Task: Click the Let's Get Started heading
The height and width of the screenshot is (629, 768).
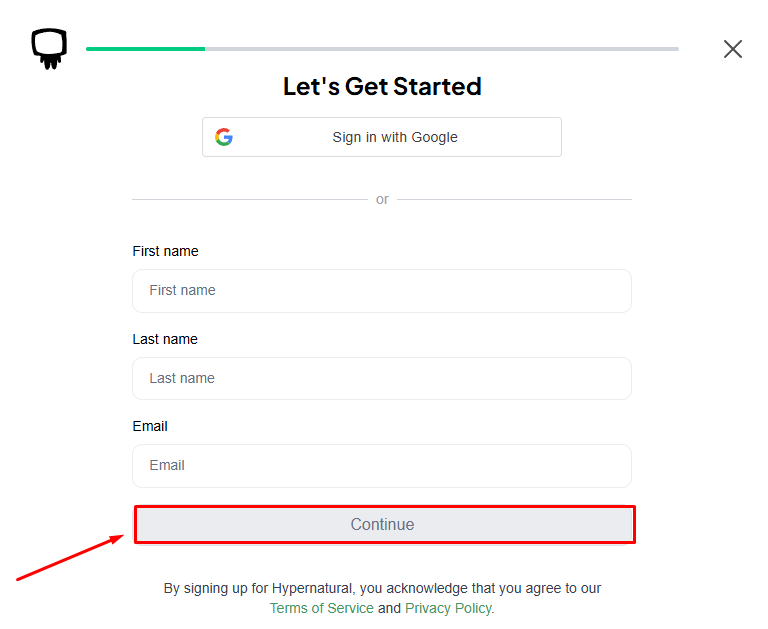Action: point(382,87)
